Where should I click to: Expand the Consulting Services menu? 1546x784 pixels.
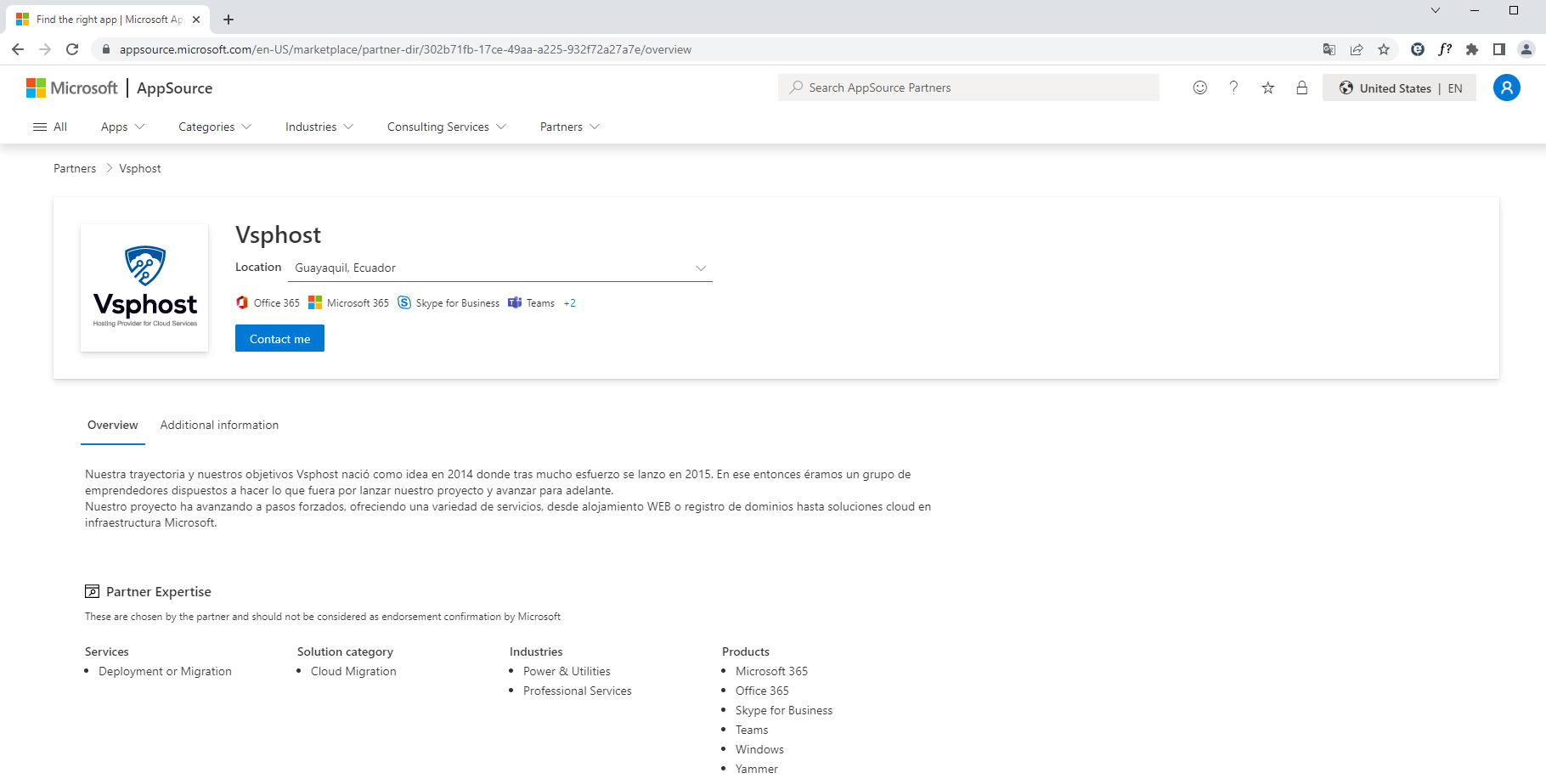click(447, 127)
